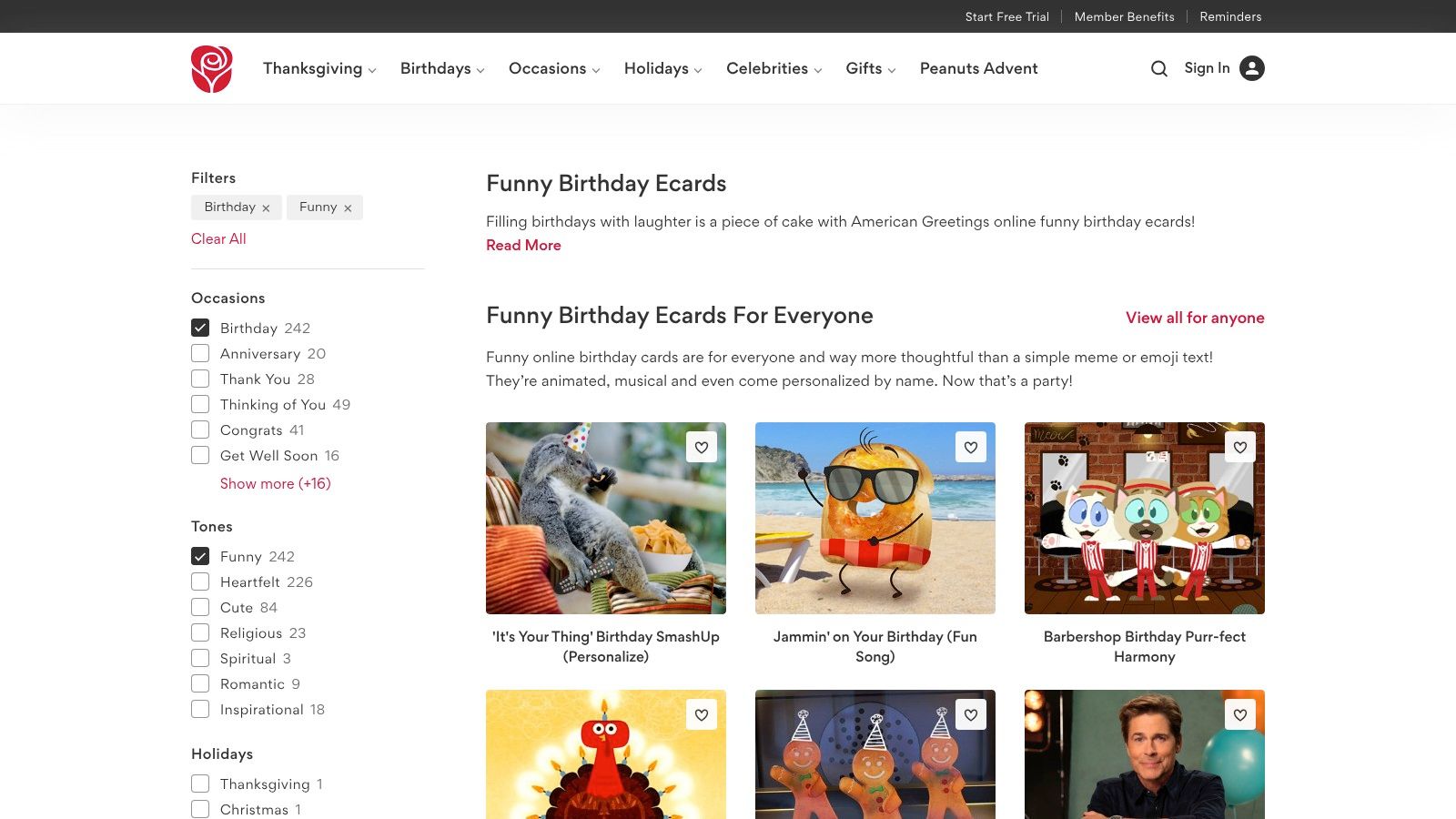Check the Thanksgiving holiday filter
Viewport: 1456px width, 819px height.
point(200,783)
